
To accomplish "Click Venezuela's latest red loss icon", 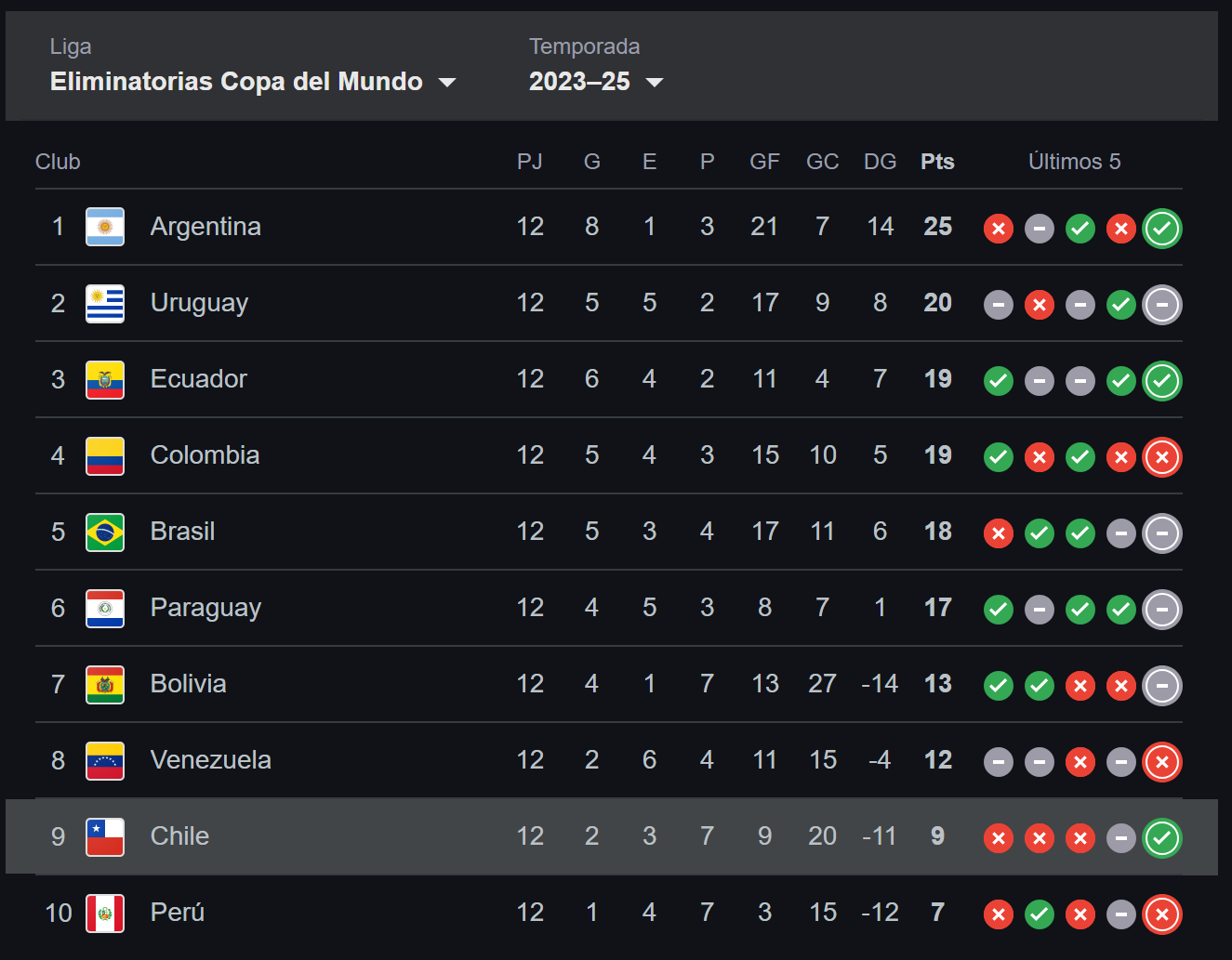I will click(x=1161, y=762).
